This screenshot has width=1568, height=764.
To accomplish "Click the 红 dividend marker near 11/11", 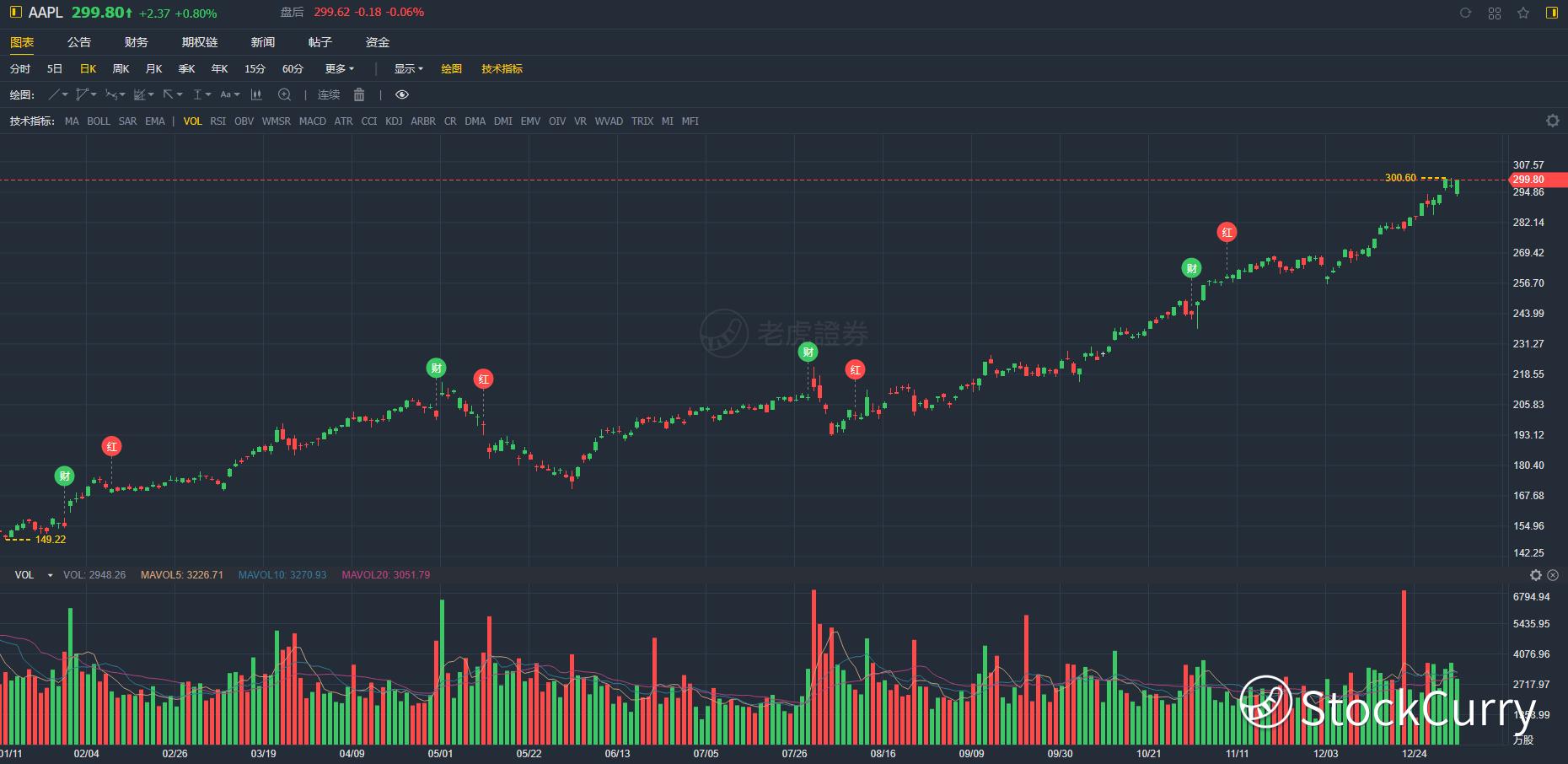I will (x=1227, y=232).
